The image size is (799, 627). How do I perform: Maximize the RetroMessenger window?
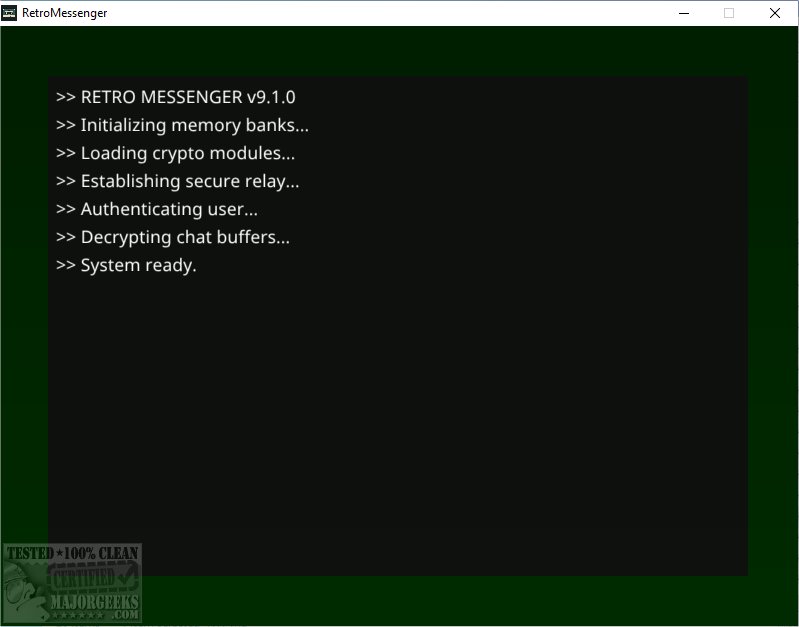(x=729, y=13)
